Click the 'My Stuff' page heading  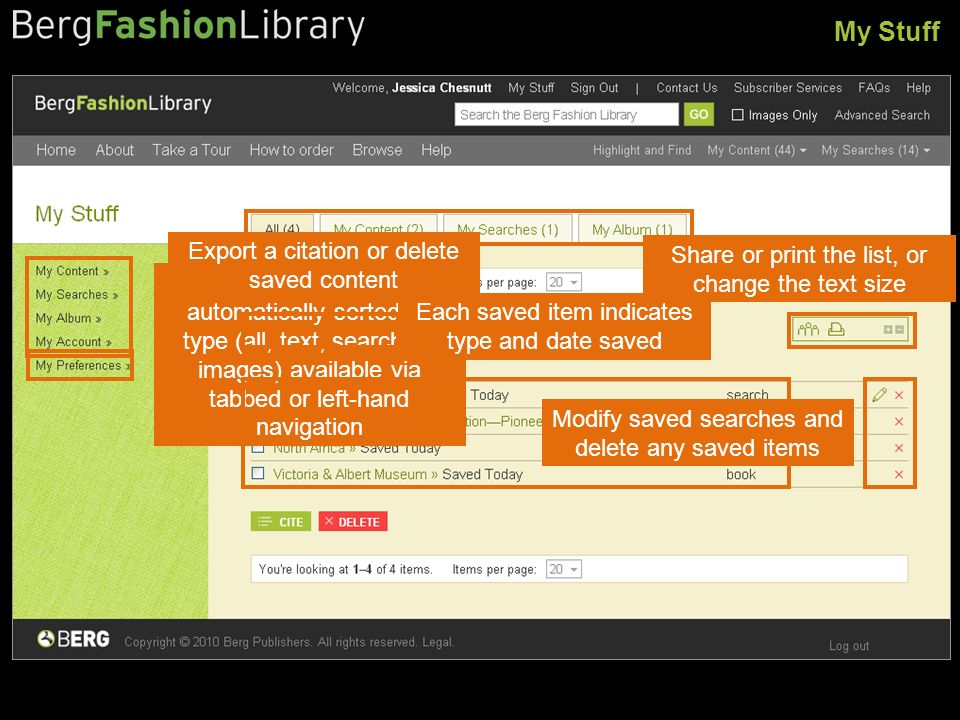pos(77,214)
